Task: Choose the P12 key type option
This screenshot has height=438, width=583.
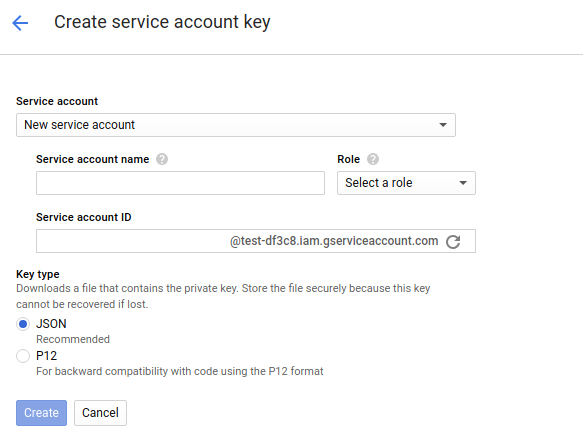Action: tap(23, 356)
